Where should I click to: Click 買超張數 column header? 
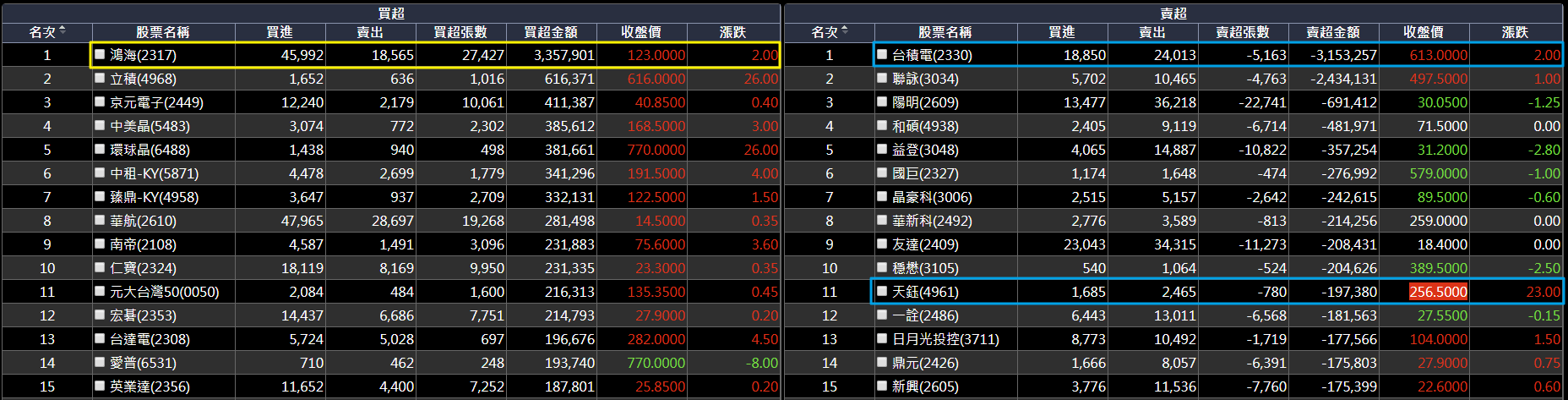(460, 32)
